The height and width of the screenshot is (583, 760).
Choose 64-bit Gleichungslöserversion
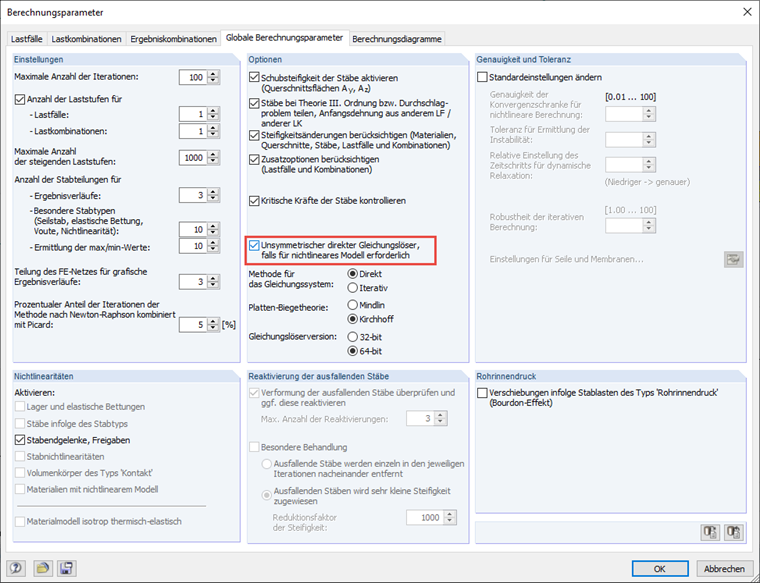coord(353,351)
